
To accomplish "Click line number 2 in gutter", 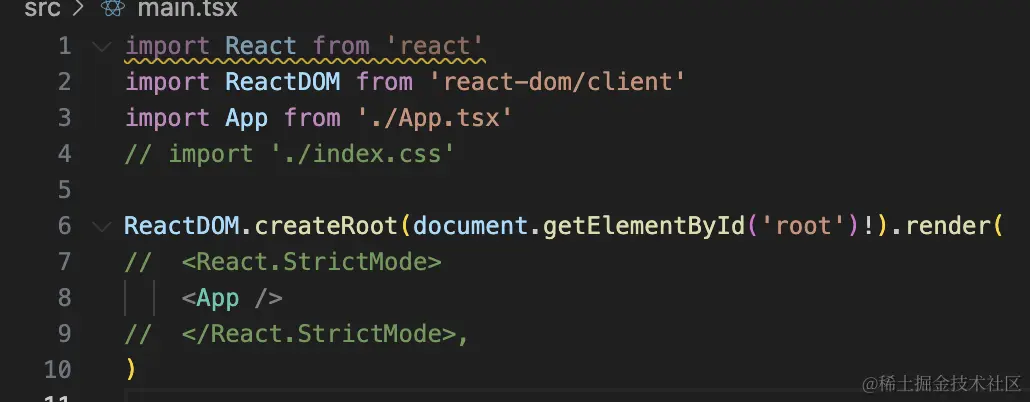I will pyautogui.click(x=64, y=82).
